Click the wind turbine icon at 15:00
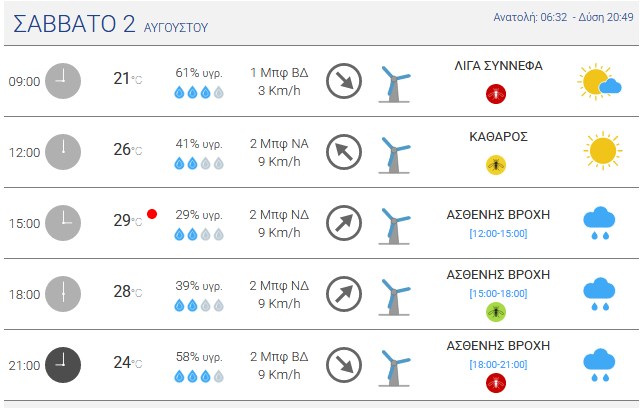This screenshot has height=408, width=641. coord(394,226)
